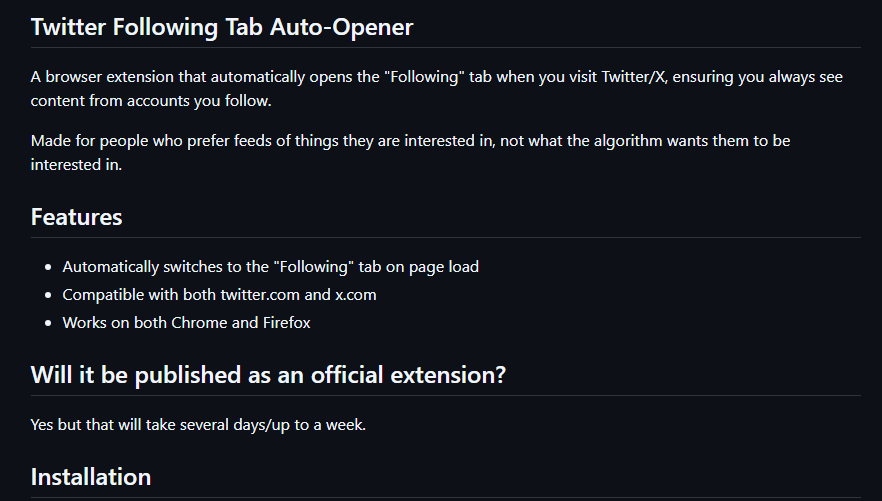Select the "Installation" heading
The width and height of the screenshot is (882, 501).
click(90, 476)
